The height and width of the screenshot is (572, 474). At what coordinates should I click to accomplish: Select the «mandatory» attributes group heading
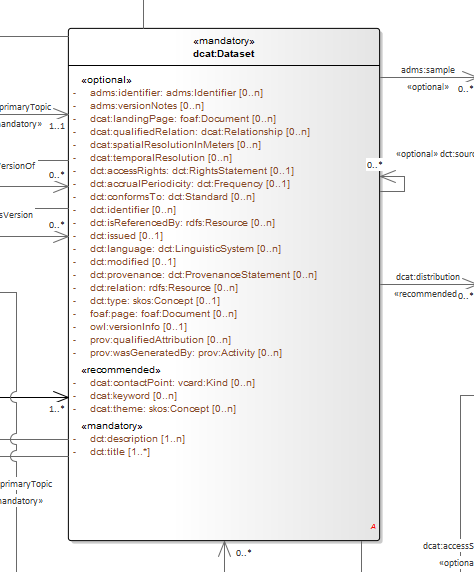tap(112, 426)
